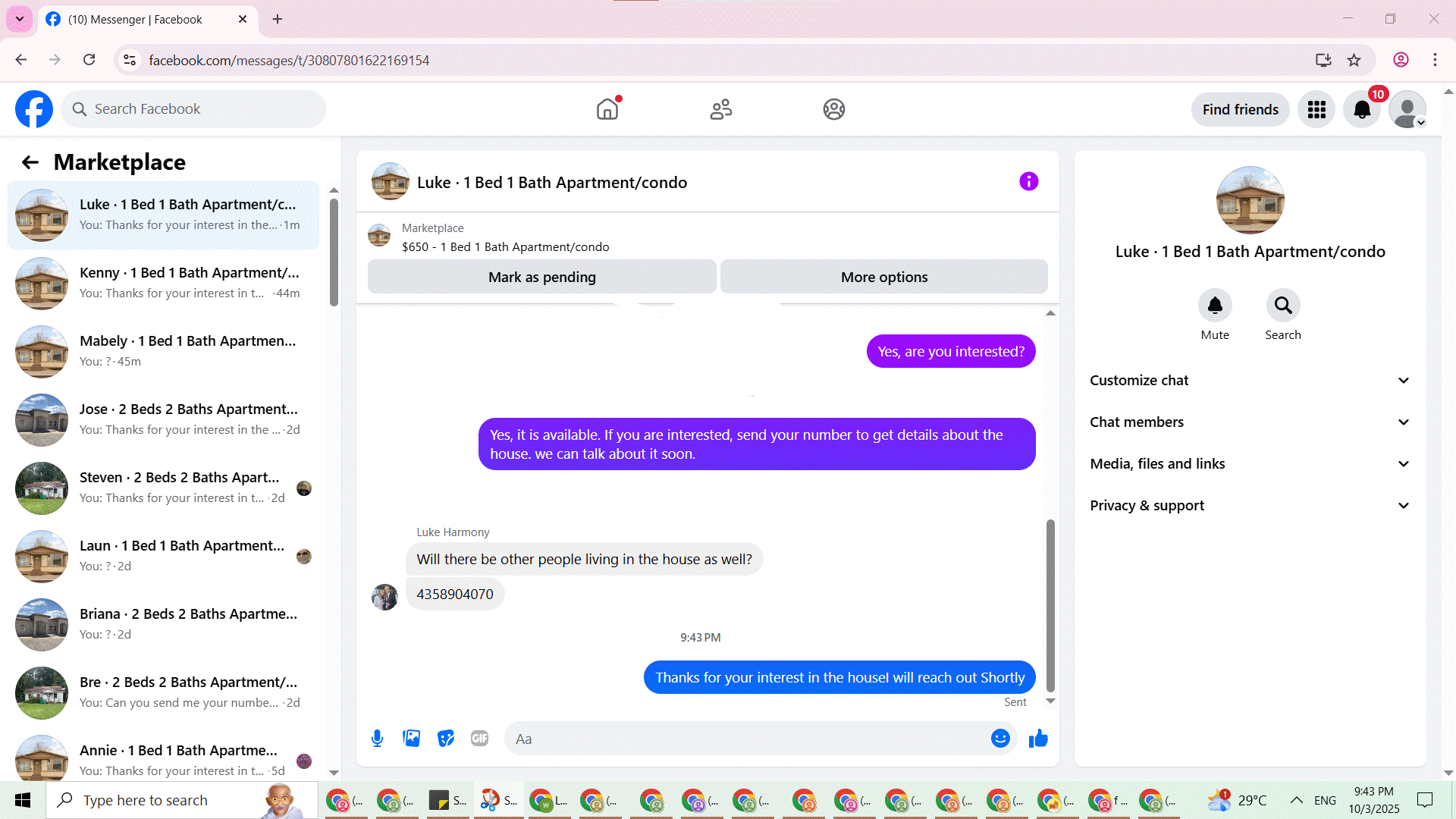Open the Laun 1 Bed conversation
This screenshot has height=819, width=1456.
click(x=163, y=557)
